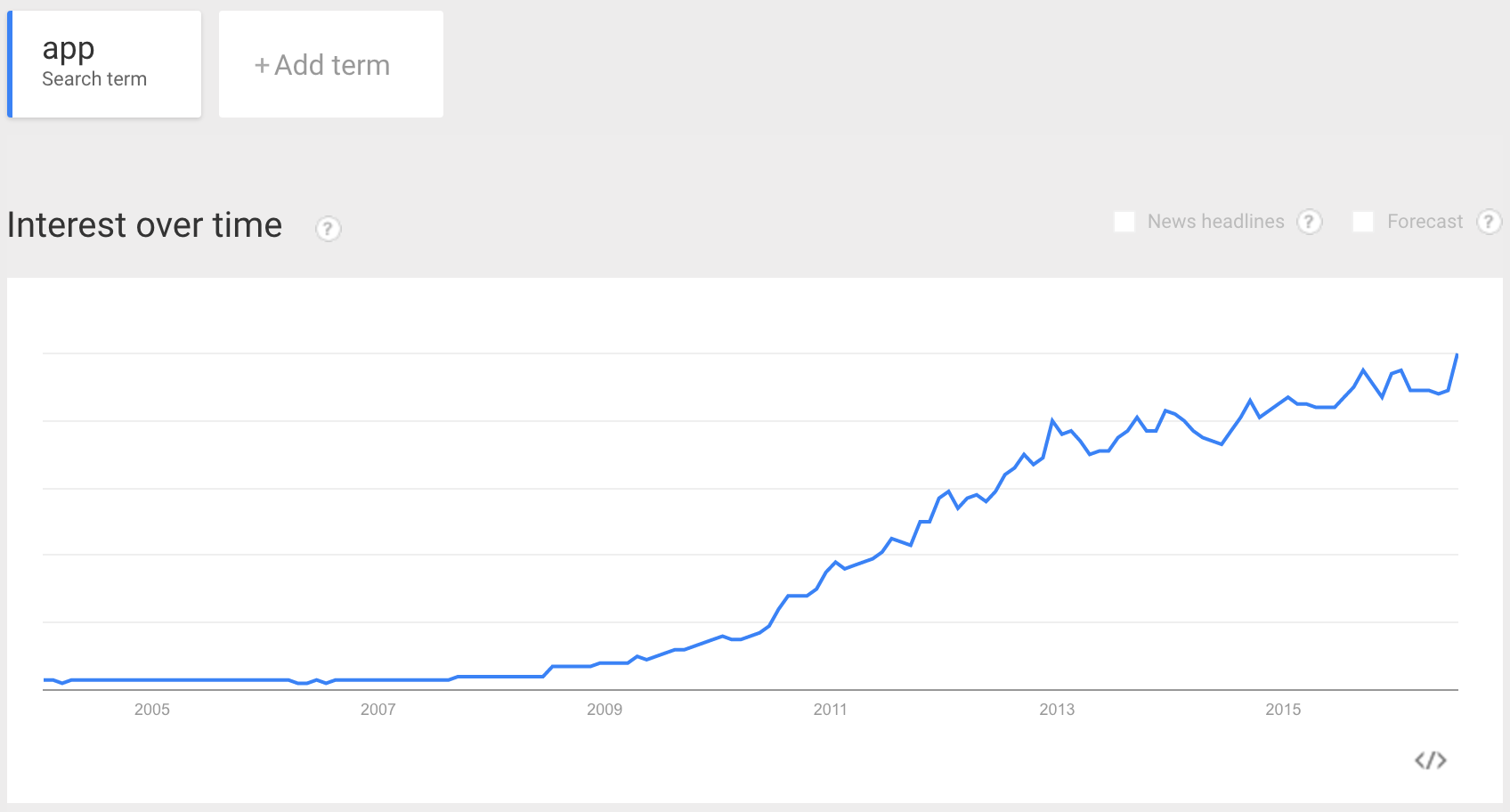Enable the Forecast checkbox
This screenshot has height=812, width=1510.
coord(1363,222)
